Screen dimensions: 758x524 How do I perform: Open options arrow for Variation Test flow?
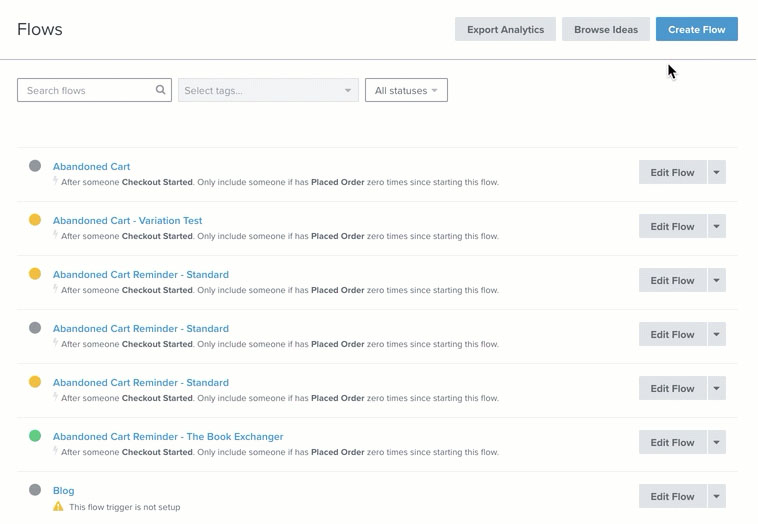(x=716, y=226)
